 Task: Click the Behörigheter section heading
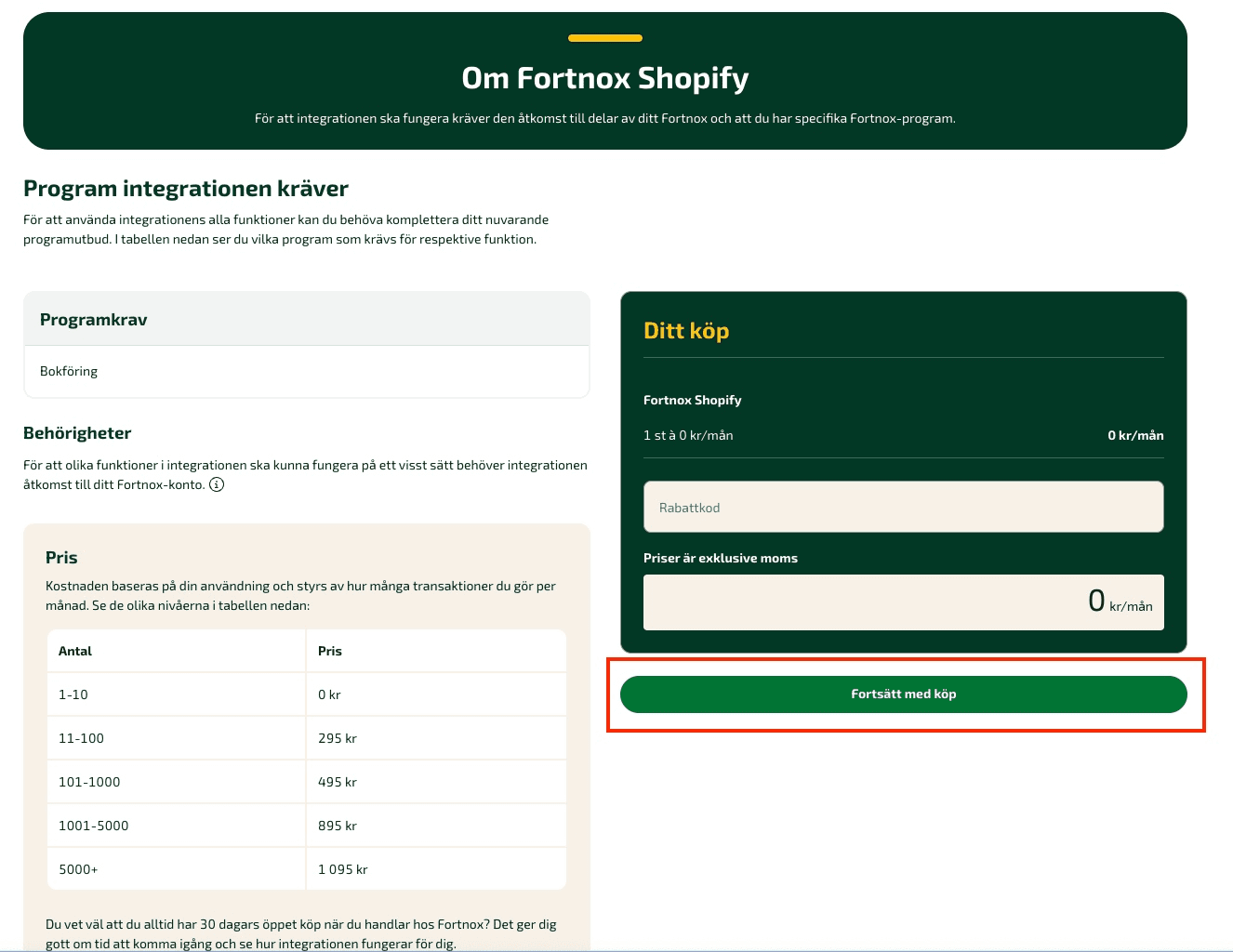coord(77,433)
